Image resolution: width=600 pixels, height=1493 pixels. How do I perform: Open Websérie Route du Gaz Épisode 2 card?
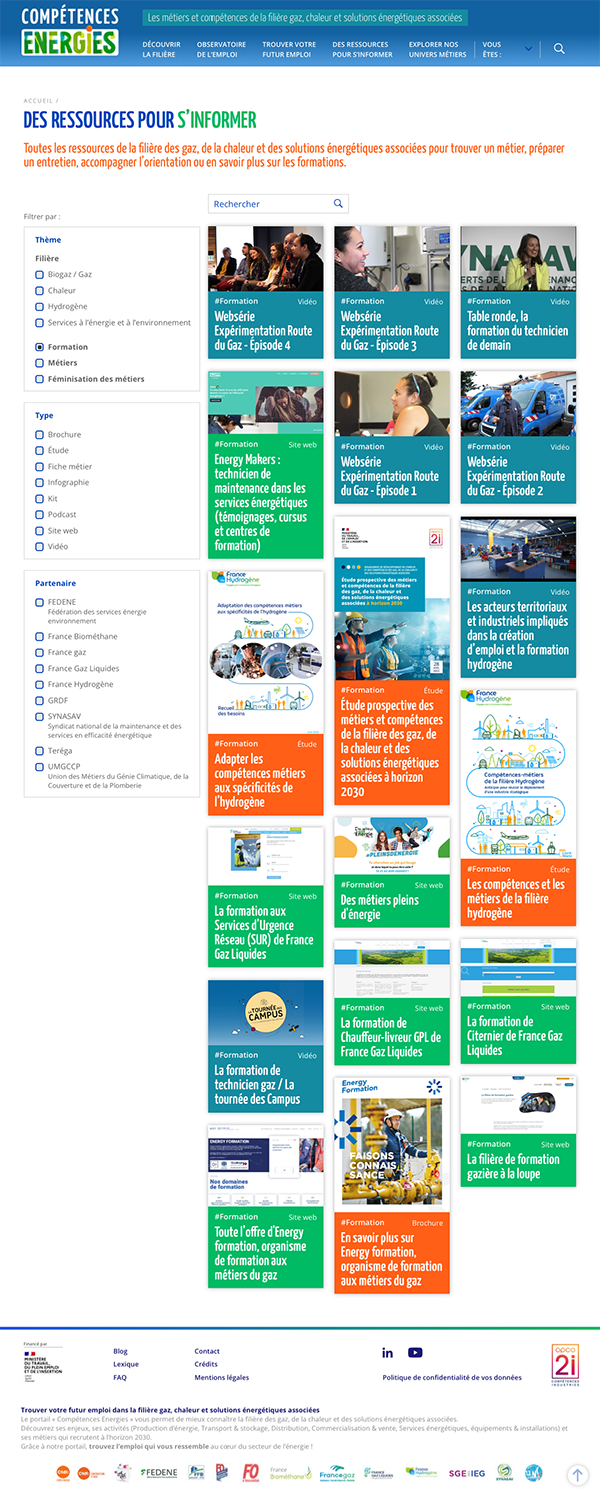[x=518, y=438]
